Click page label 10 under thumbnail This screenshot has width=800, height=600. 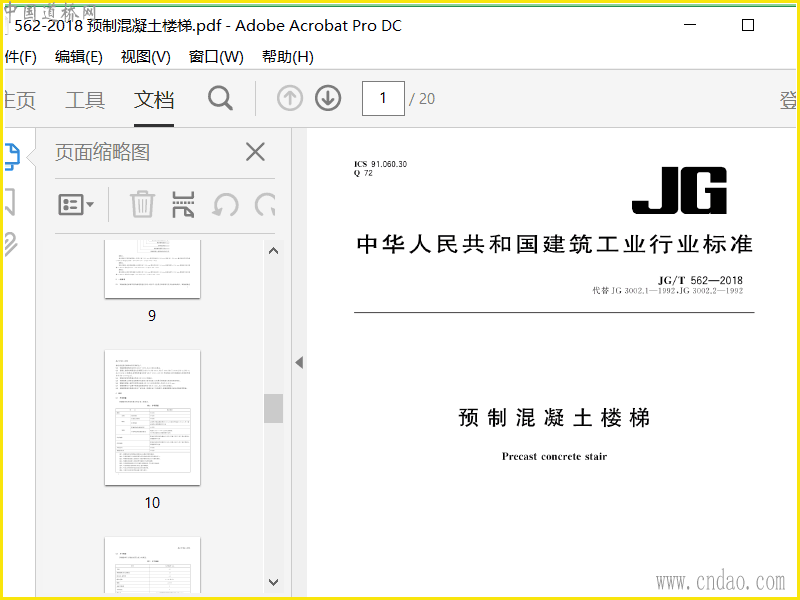pyautogui.click(x=152, y=503)
